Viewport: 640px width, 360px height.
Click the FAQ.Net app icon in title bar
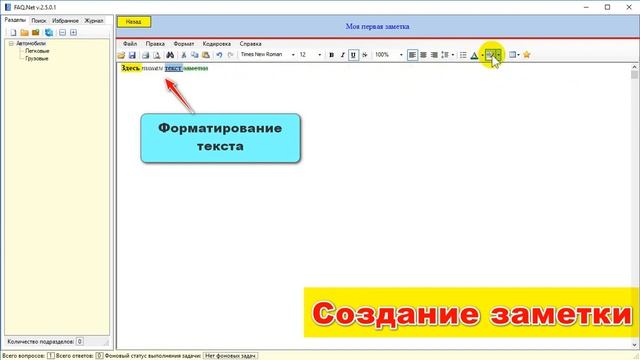click(8, 7)
